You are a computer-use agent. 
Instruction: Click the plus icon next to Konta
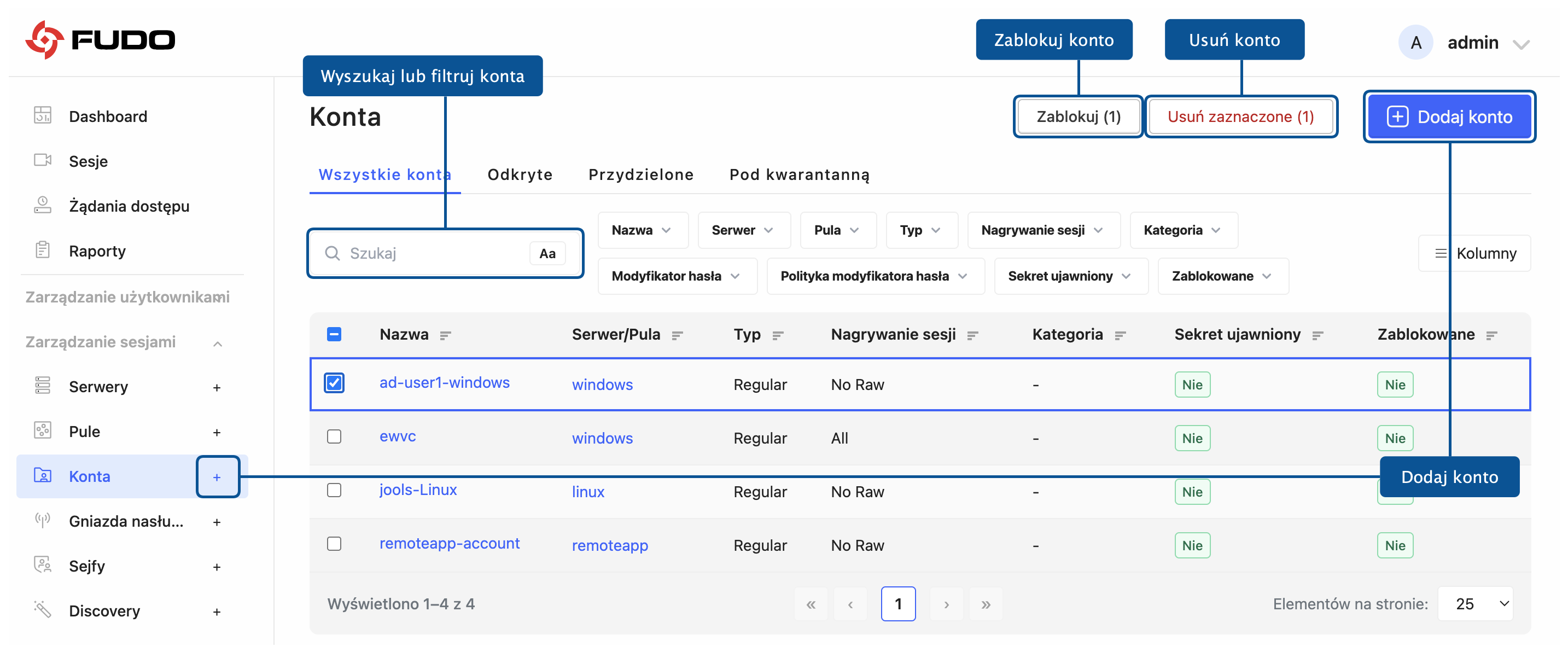(x=217, y=477)
